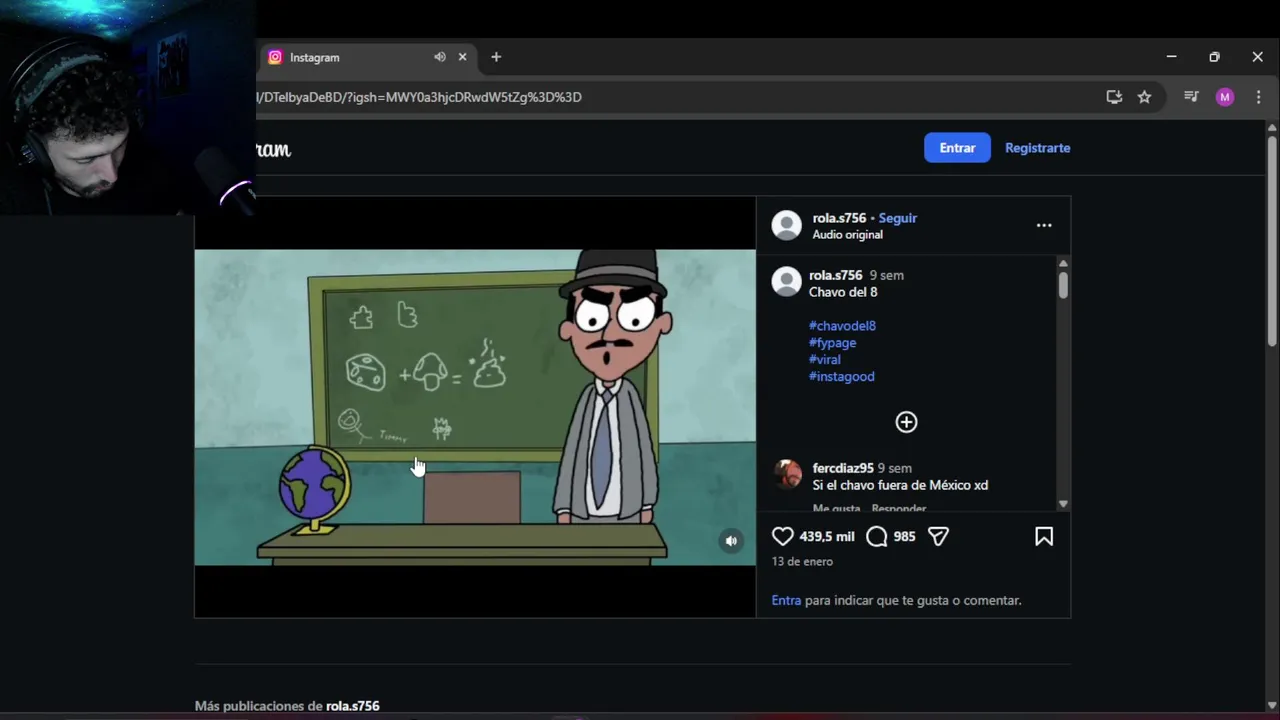1280x720 pixels.
Task: Click comments scrollbar down arrow
Action: (1063, 504)
